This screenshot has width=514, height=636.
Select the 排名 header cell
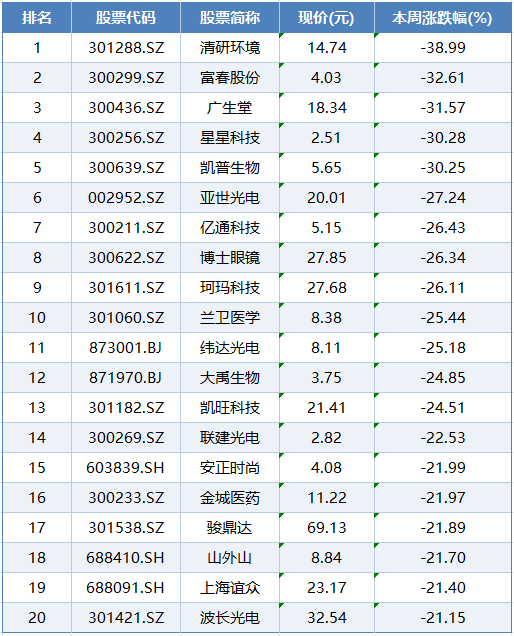click(x=37, y=17)
